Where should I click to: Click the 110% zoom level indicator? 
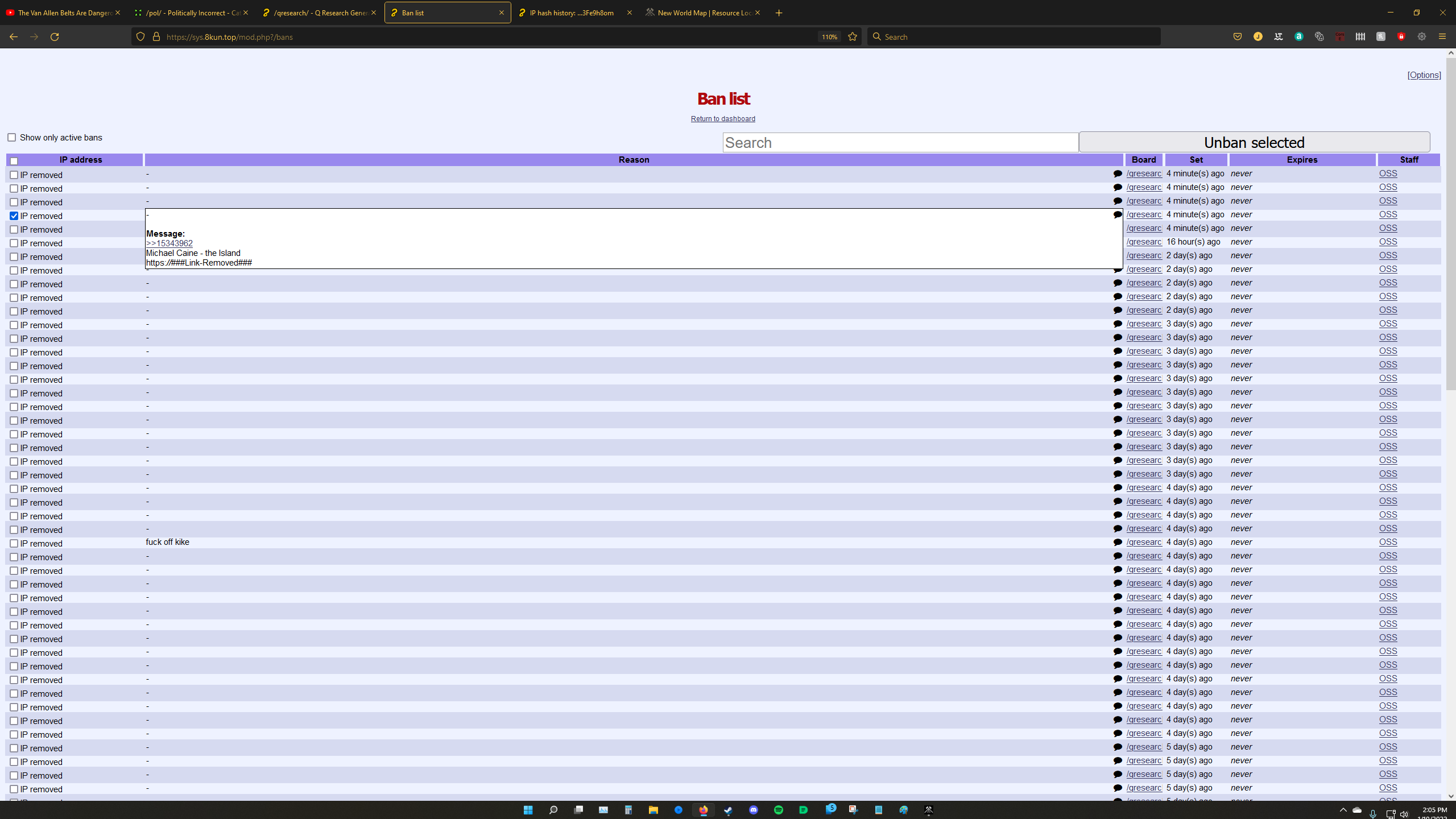coord(829,37)
